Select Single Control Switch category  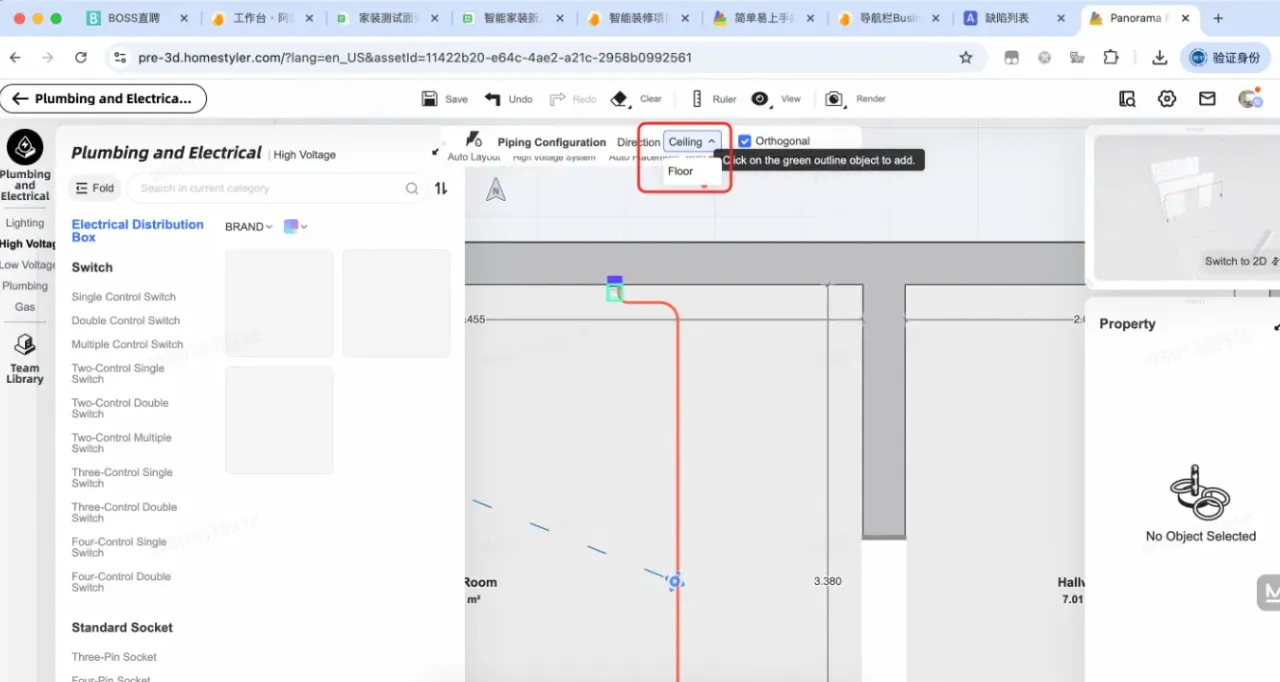(123, 297)
